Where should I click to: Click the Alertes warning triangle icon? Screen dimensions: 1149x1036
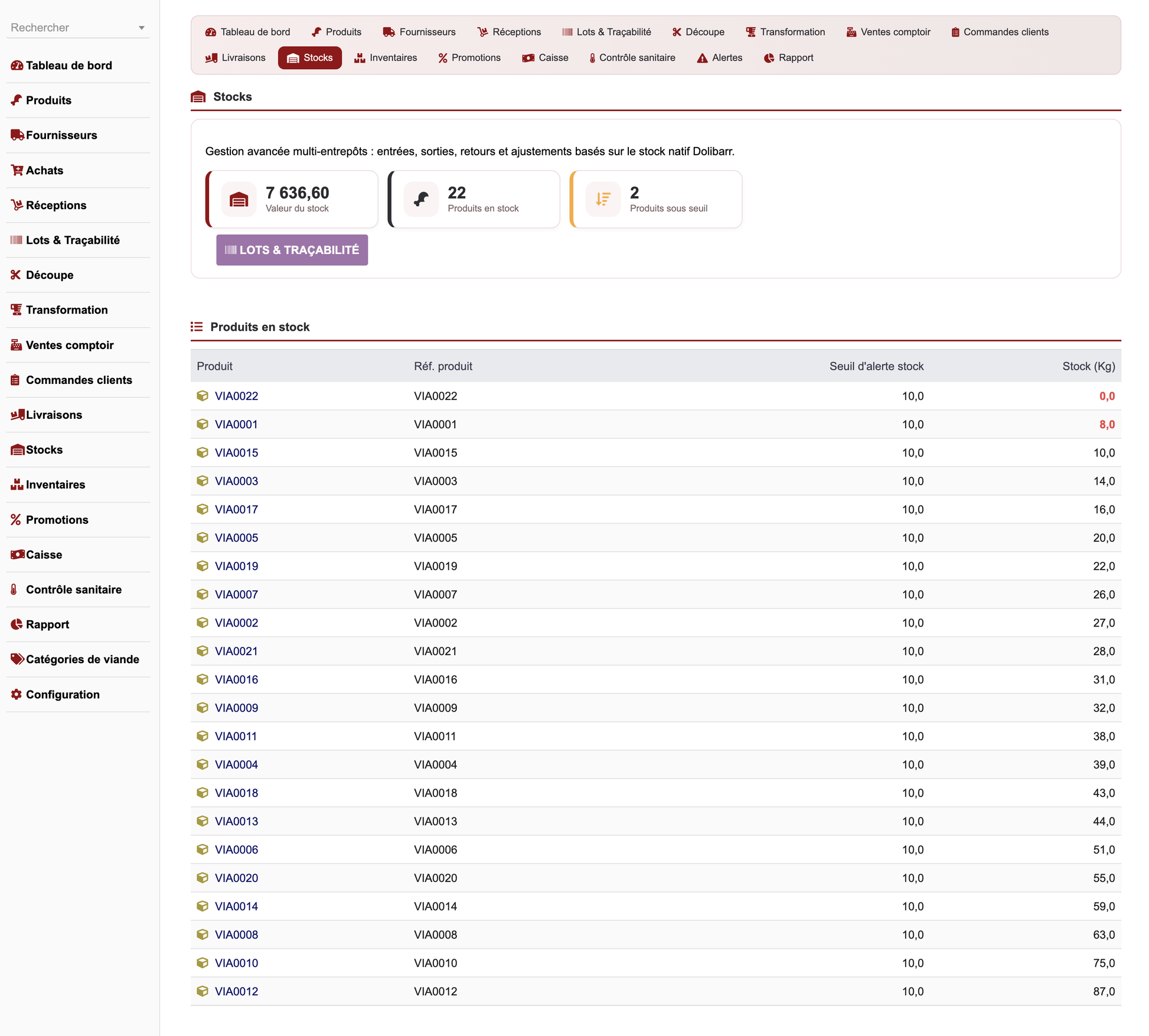(x=702, y=58)
